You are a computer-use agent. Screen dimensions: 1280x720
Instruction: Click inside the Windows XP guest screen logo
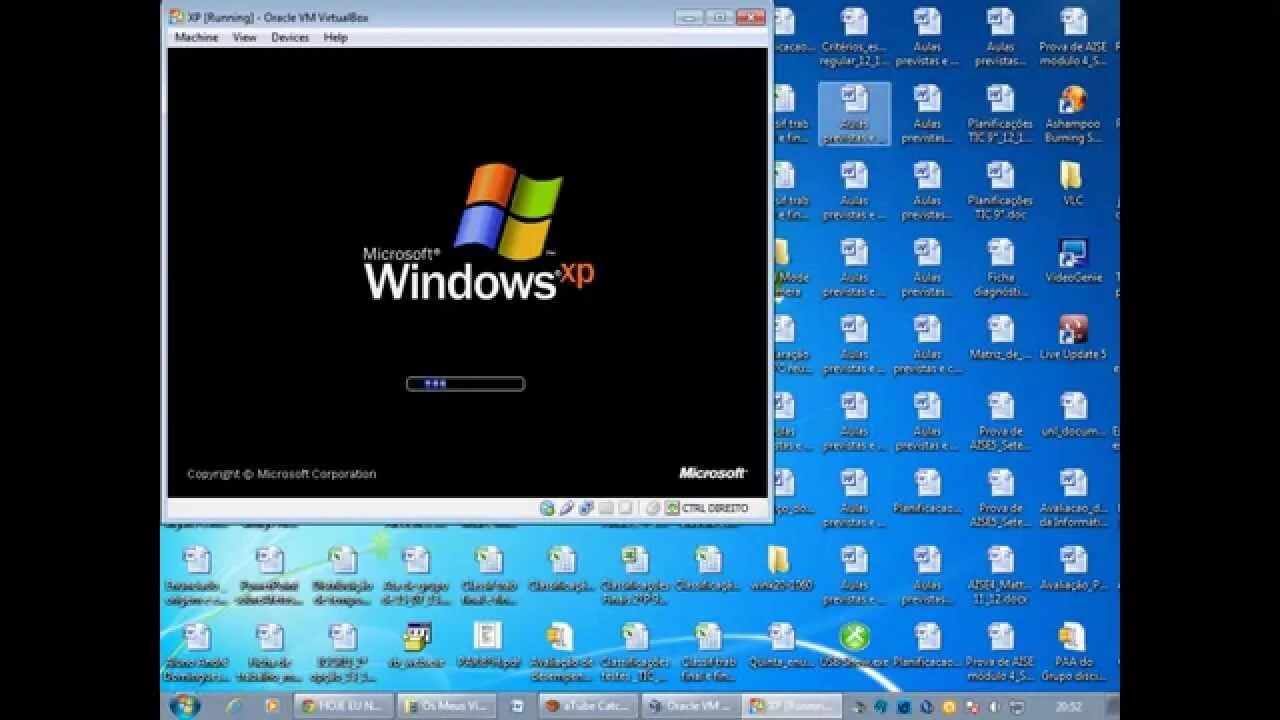(478, 233)
